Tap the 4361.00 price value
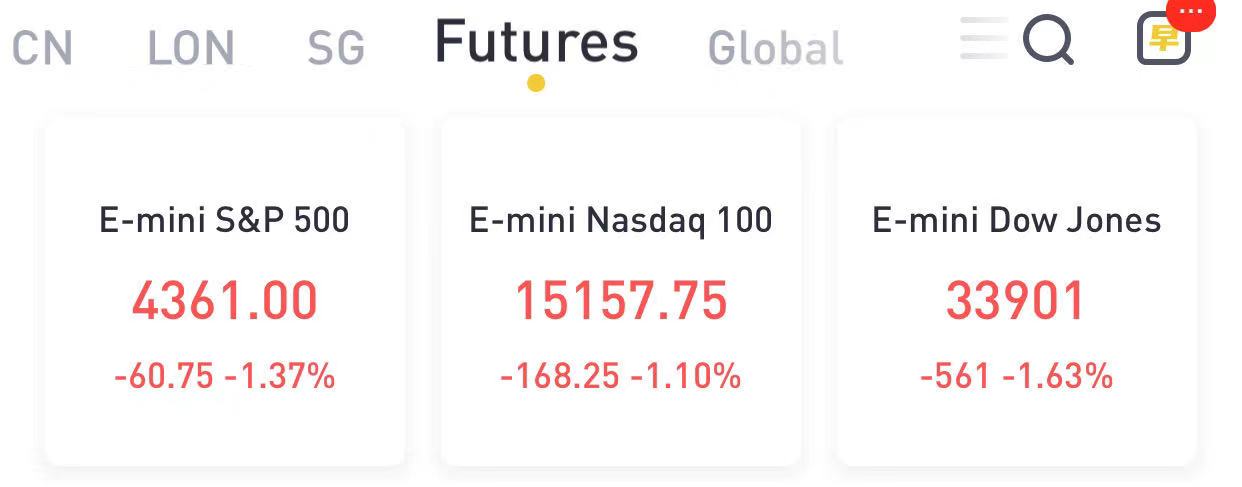1242x487 pixels. [225, 300]
